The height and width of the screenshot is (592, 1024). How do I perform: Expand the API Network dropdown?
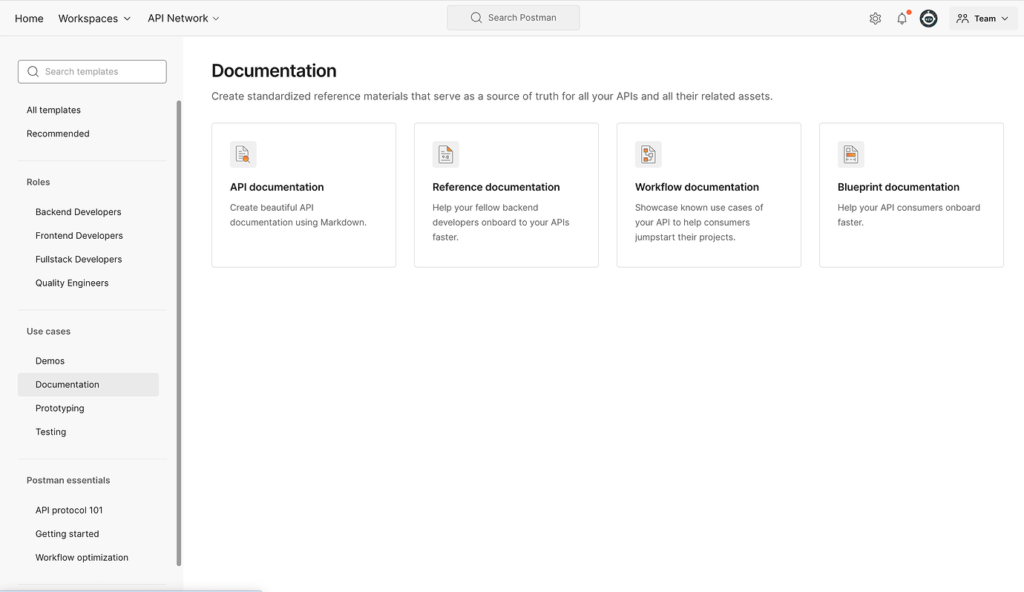183,18
